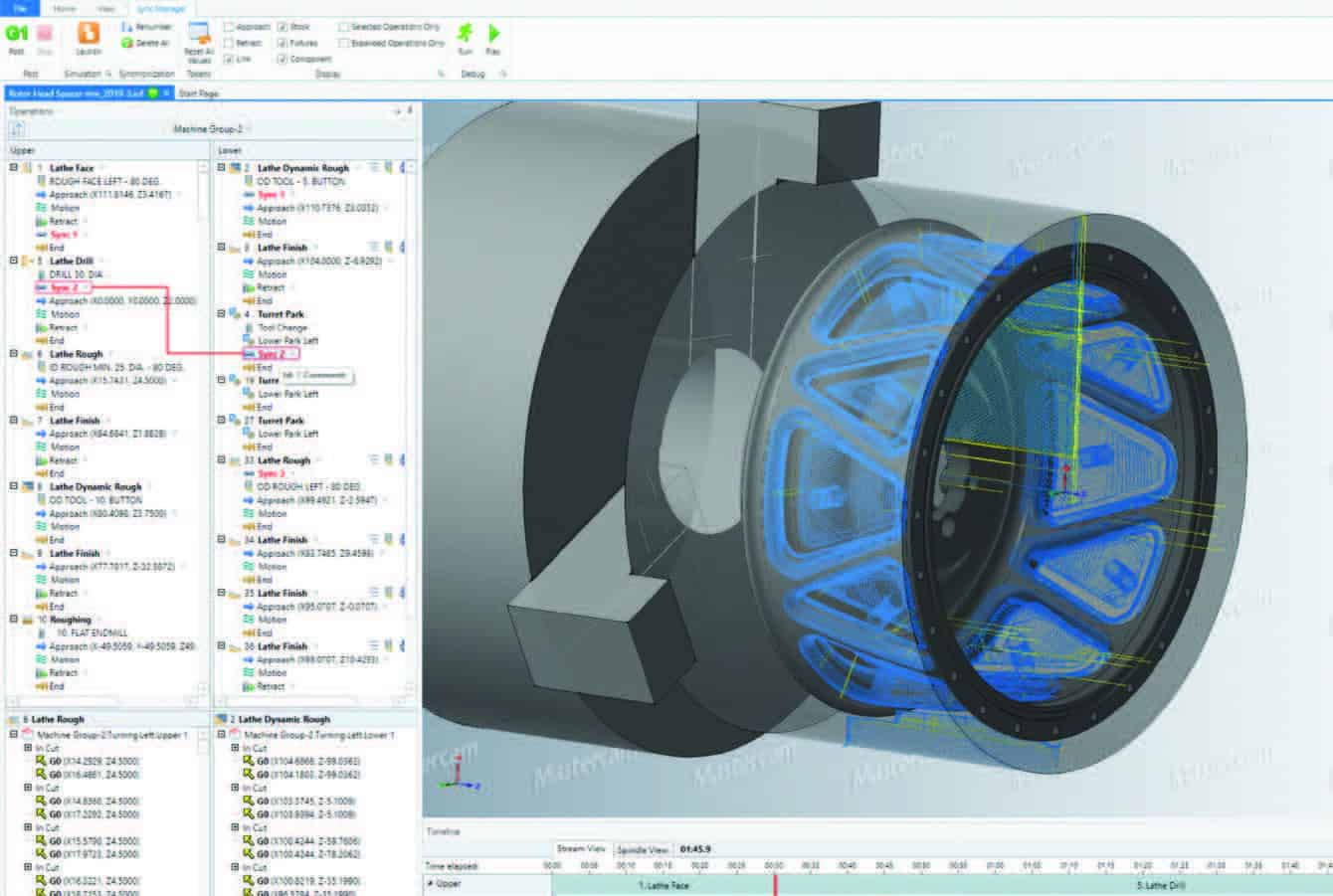Click the Reset All Values icon

[x=199, y=35]
